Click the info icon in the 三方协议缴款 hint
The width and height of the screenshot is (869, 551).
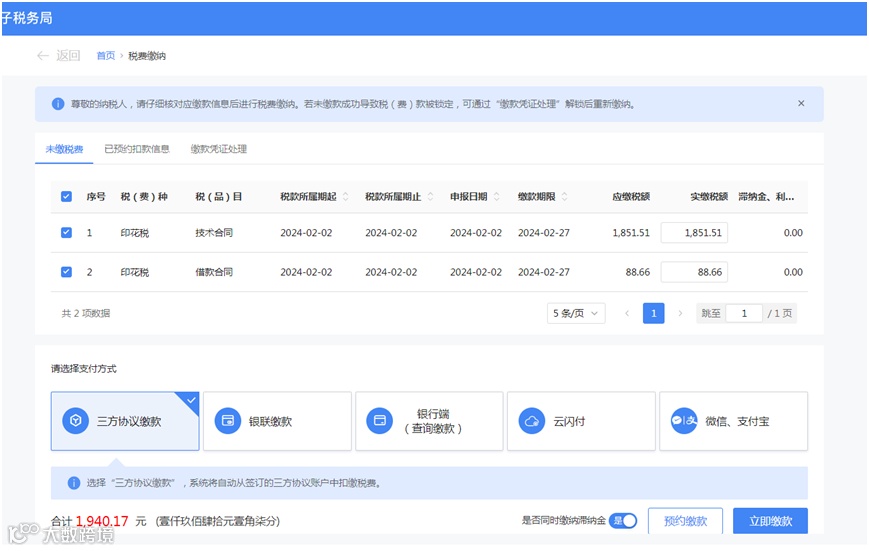pyautogui.click(x=74, y=483)
